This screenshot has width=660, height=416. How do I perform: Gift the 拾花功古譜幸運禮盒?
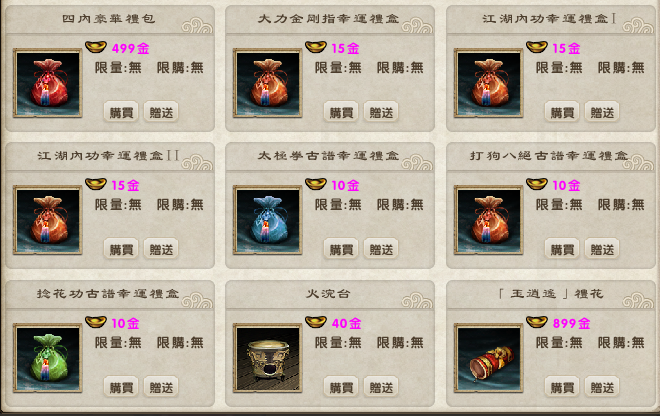click(x=161, y=387)
